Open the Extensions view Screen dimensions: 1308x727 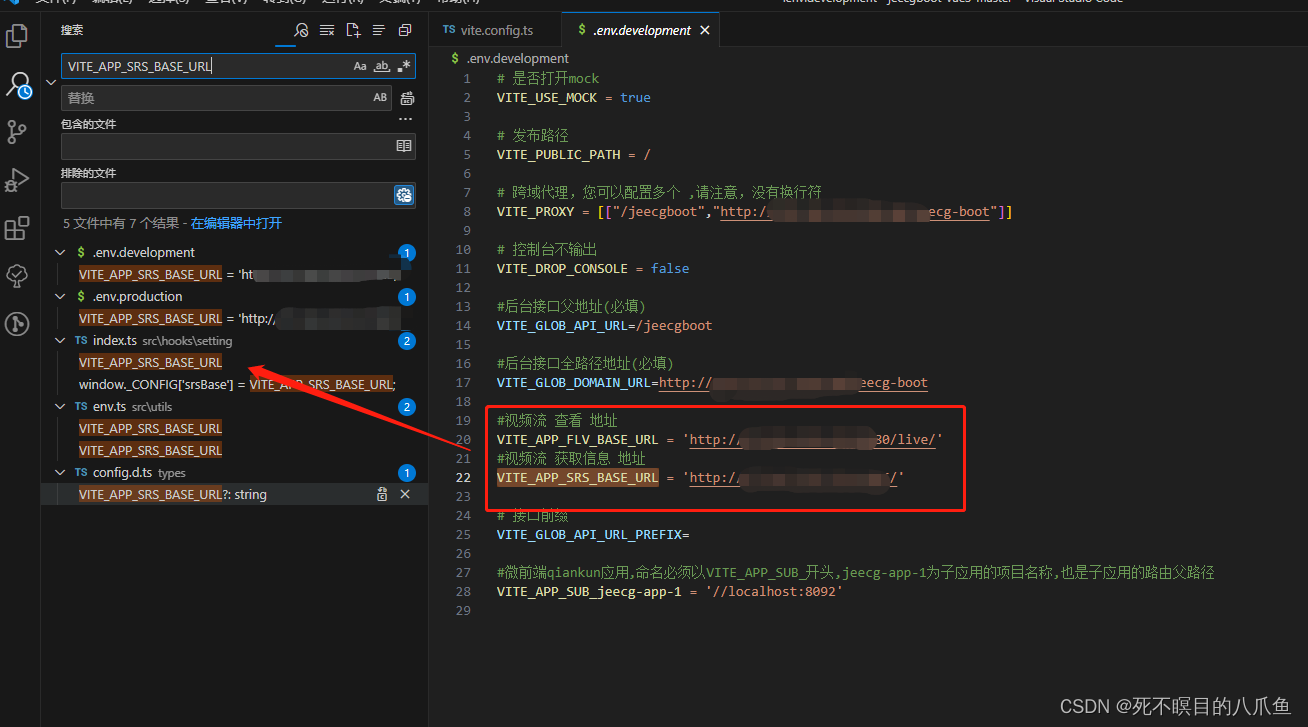tap(17, 228)
